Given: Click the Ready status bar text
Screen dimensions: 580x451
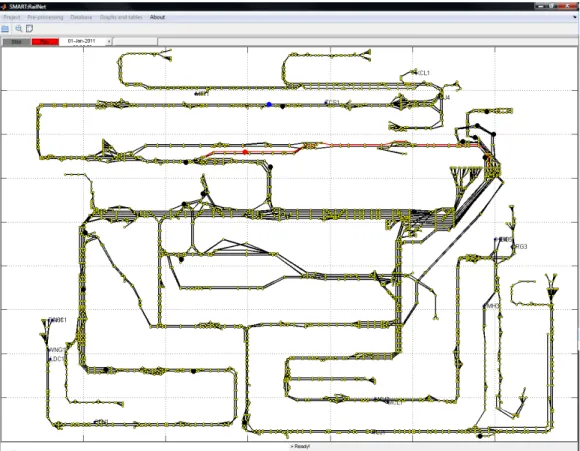Looking at the screenshot, I should click(300, 447).
